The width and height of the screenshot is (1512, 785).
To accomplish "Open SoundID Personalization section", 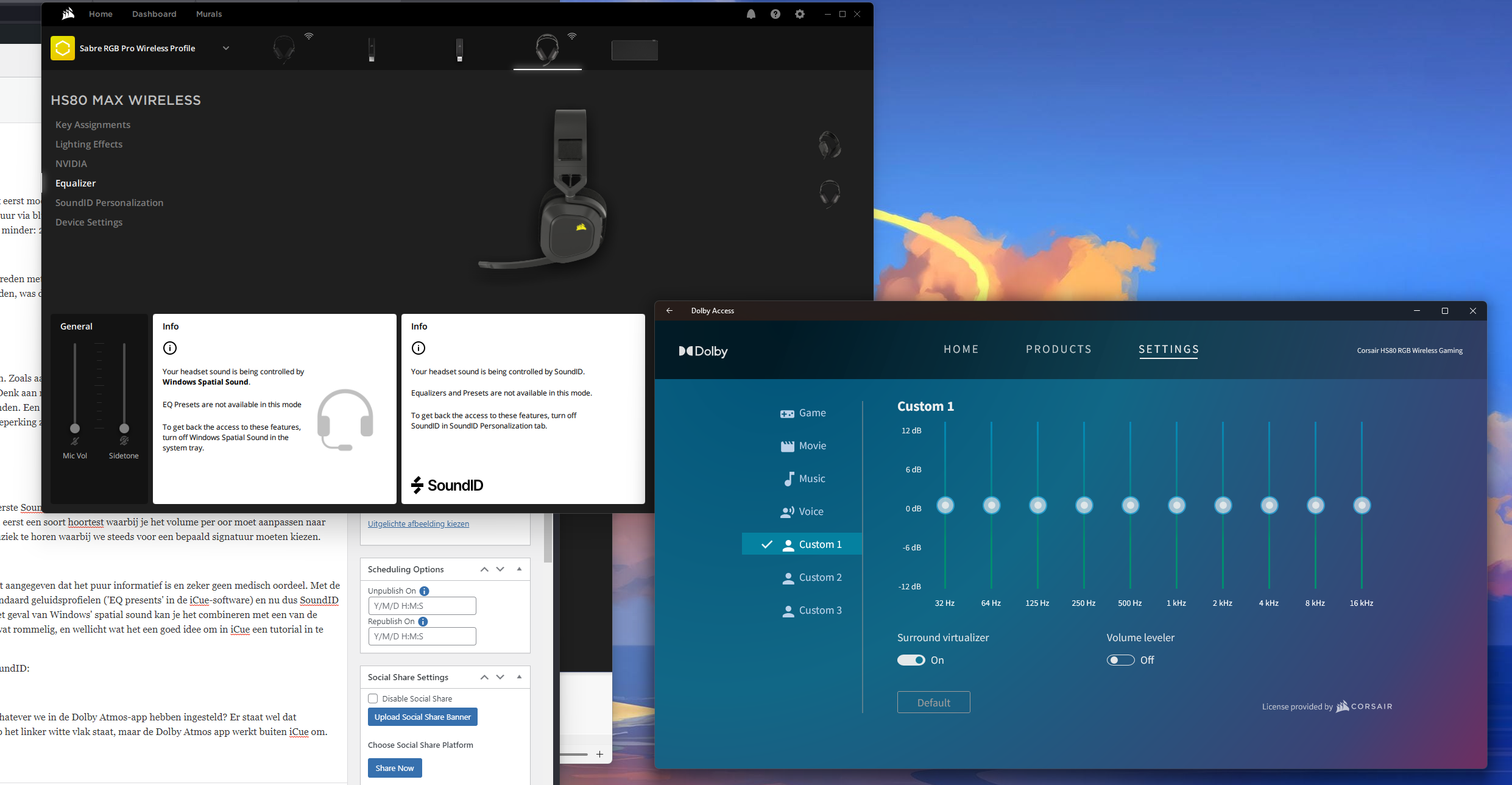I will tap(109, 202).
